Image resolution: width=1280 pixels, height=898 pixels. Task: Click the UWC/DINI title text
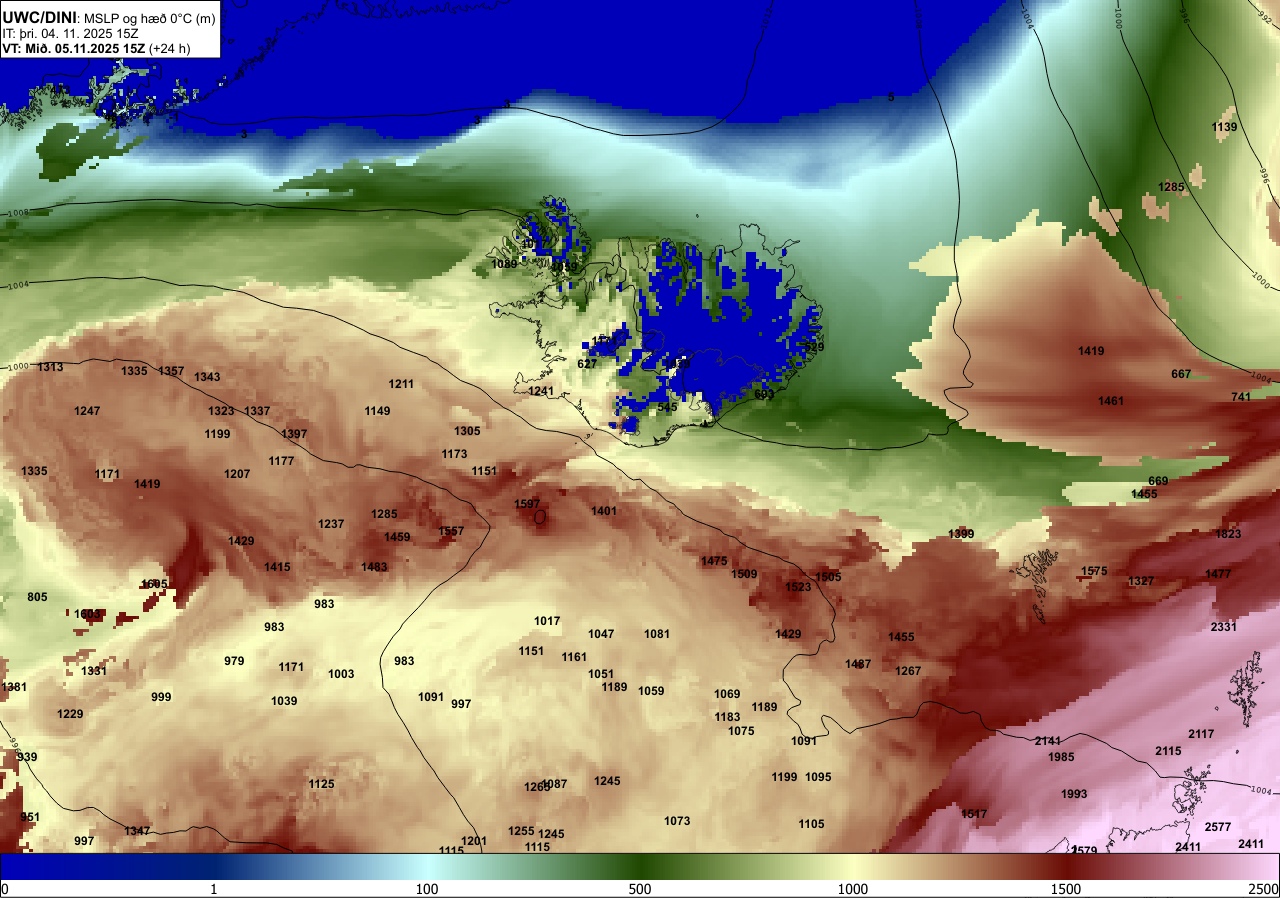(38, 18)
